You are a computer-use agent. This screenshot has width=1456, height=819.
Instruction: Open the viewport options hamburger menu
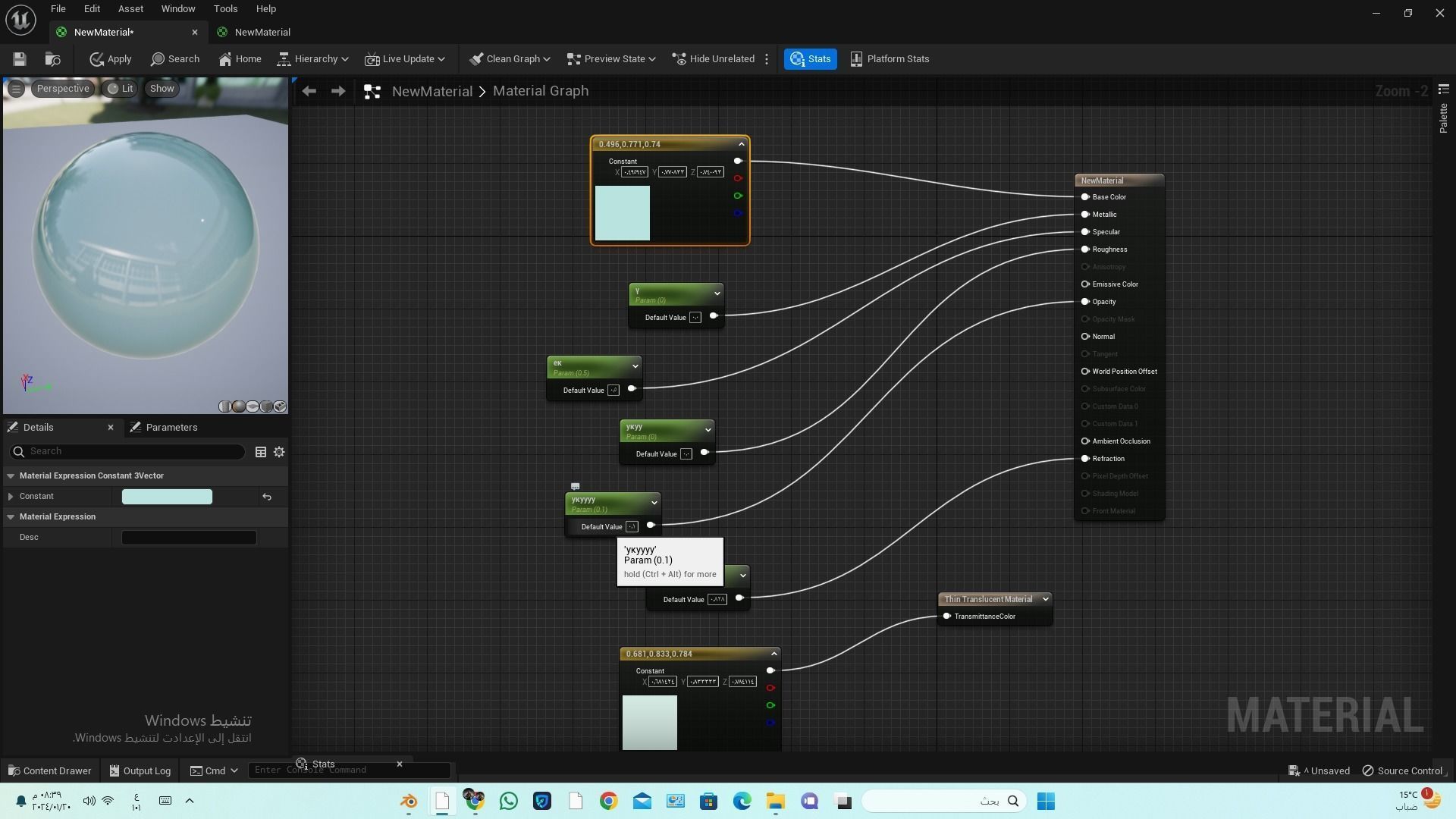[x=16, y=89]
